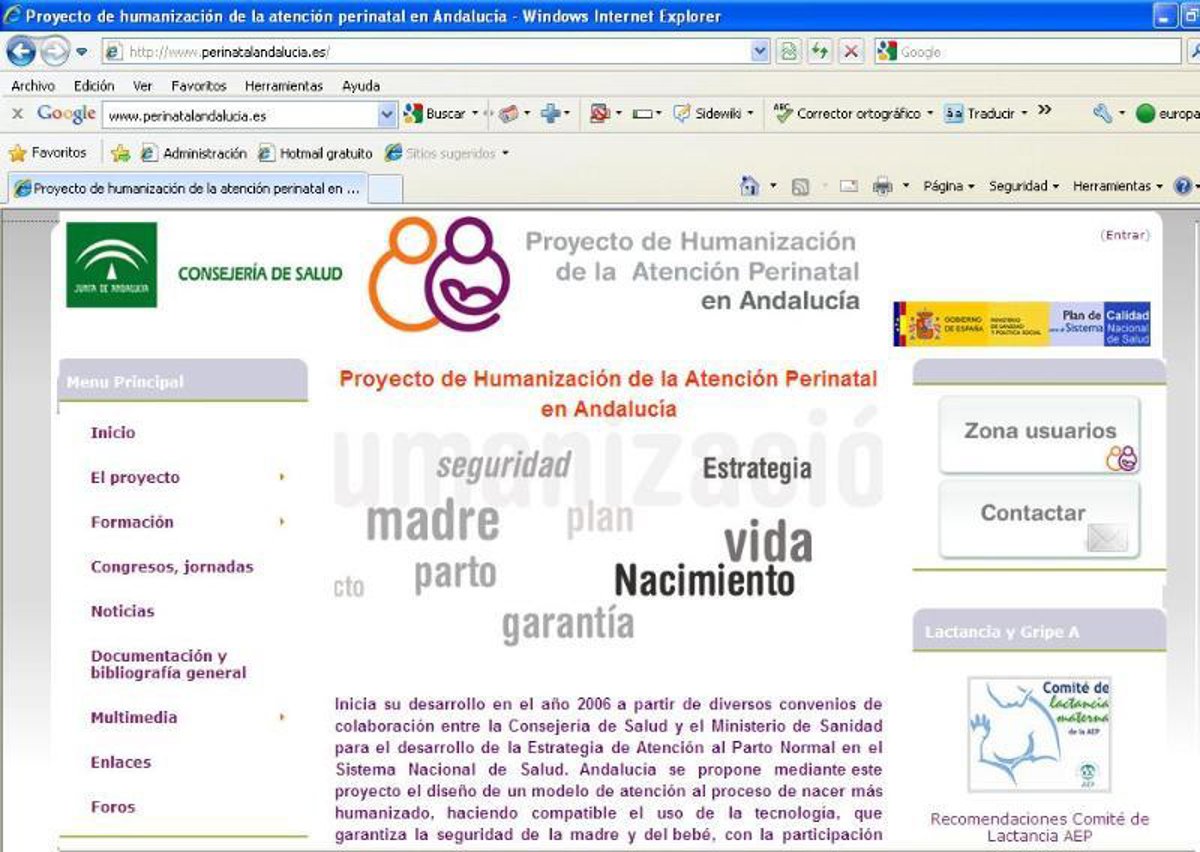The image size is (1200, 852).
Task: Click the browser Back arrow button
Action: pyautogui.click(x=21, y=51)
